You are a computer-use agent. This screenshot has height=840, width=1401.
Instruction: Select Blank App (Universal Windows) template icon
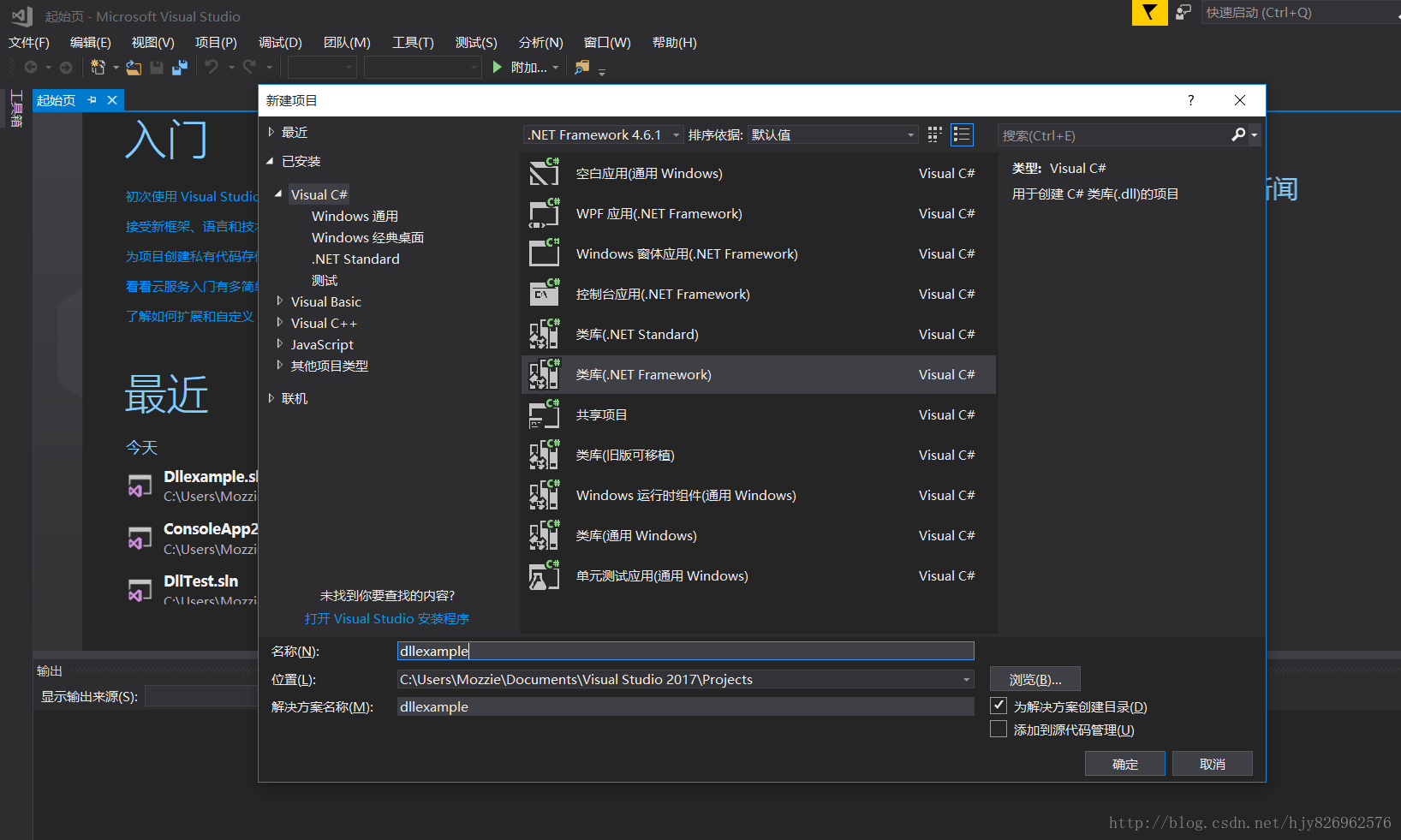544,172
